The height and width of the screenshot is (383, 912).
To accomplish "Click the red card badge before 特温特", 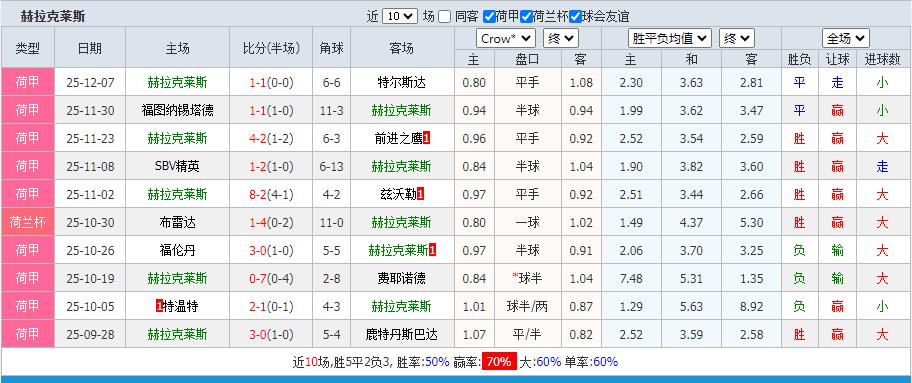I will (x=159, y=306).
